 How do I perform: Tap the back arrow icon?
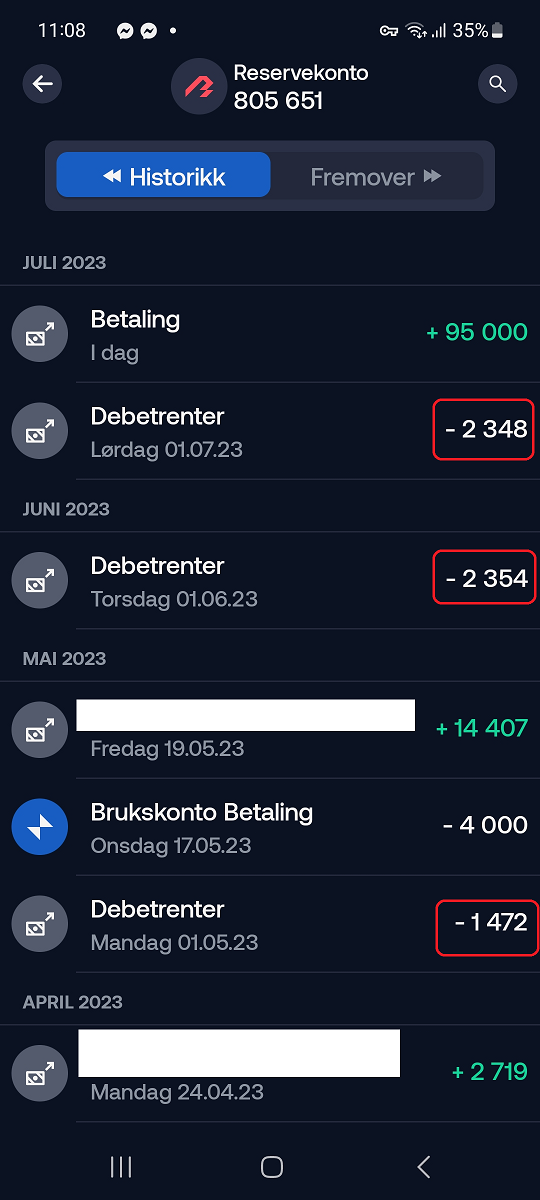(x=42, y=84)
